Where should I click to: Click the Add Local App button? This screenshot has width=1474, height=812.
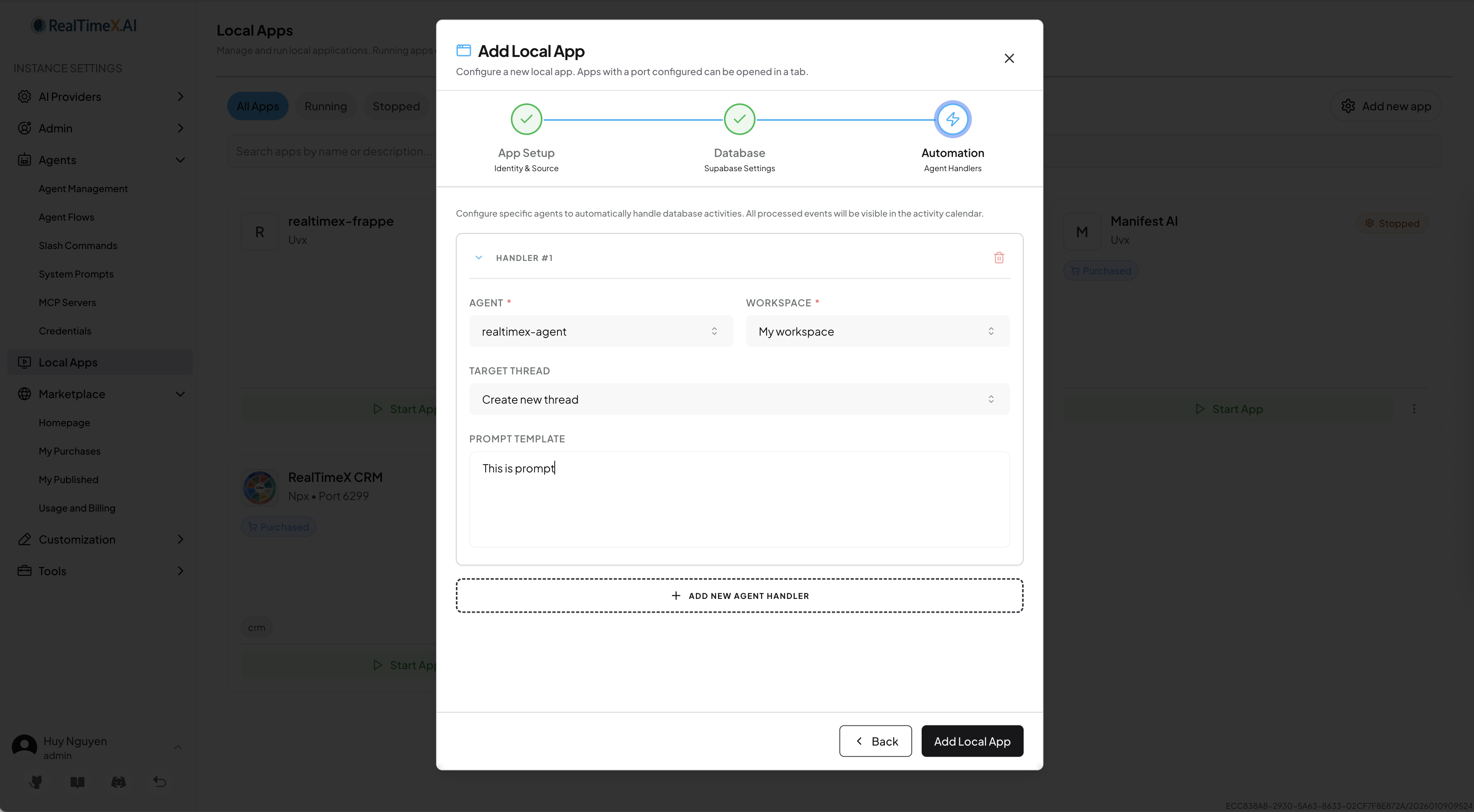tap(971, 740)
